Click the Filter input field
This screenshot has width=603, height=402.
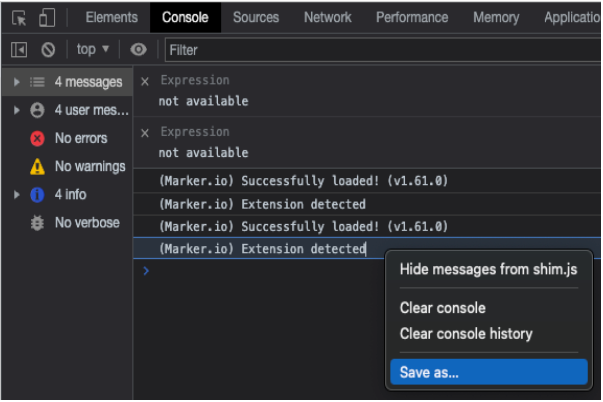(380, 49)
